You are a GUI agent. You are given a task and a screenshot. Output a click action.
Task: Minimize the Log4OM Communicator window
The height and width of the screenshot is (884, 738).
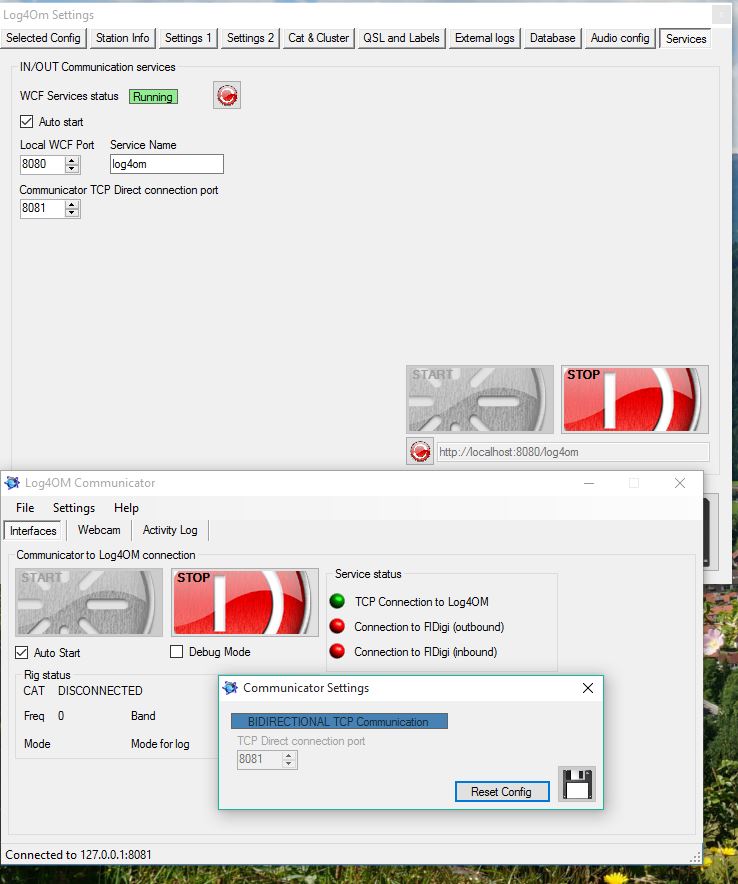tap(589, 483)
